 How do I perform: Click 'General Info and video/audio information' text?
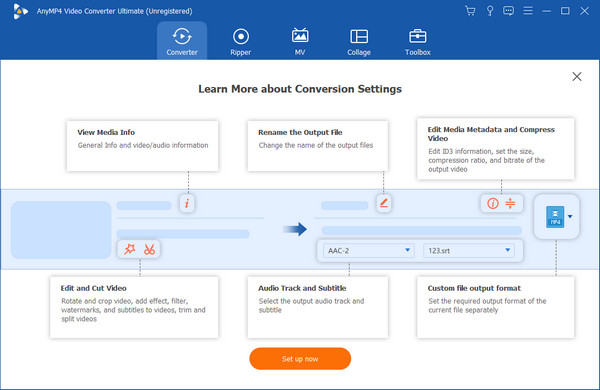pyautogui.click(x=143, y=145)
